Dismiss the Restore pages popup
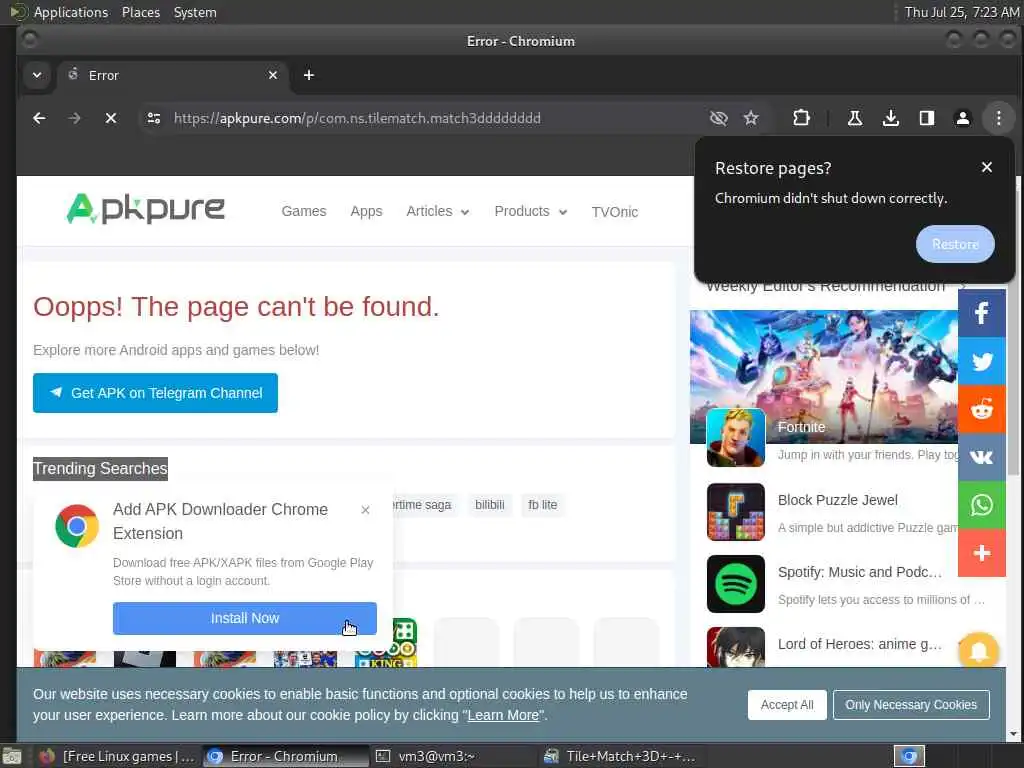This screenshot has height=768, width=1024. 987,167
